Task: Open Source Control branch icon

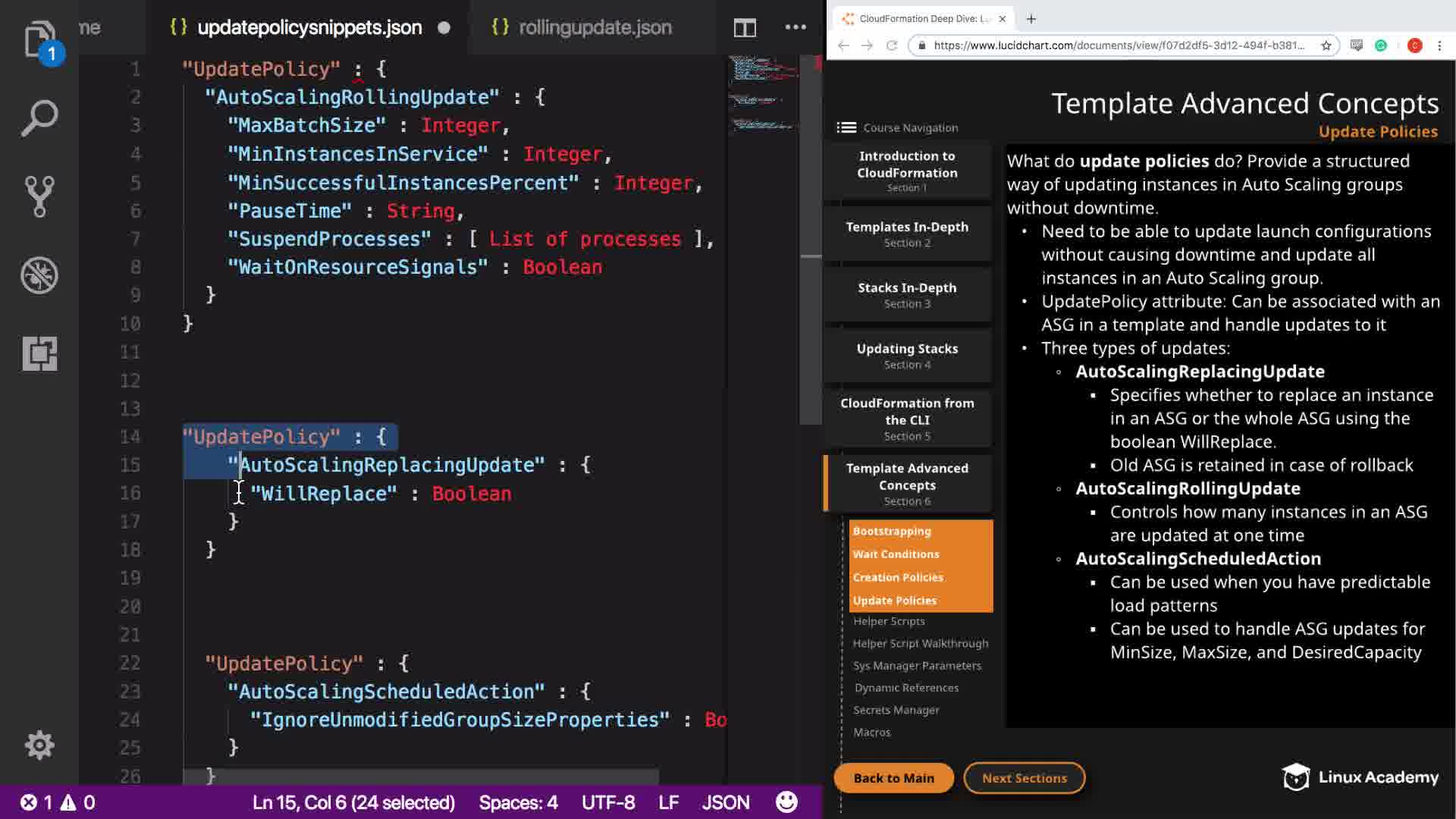Action: (x=39, y=196)
